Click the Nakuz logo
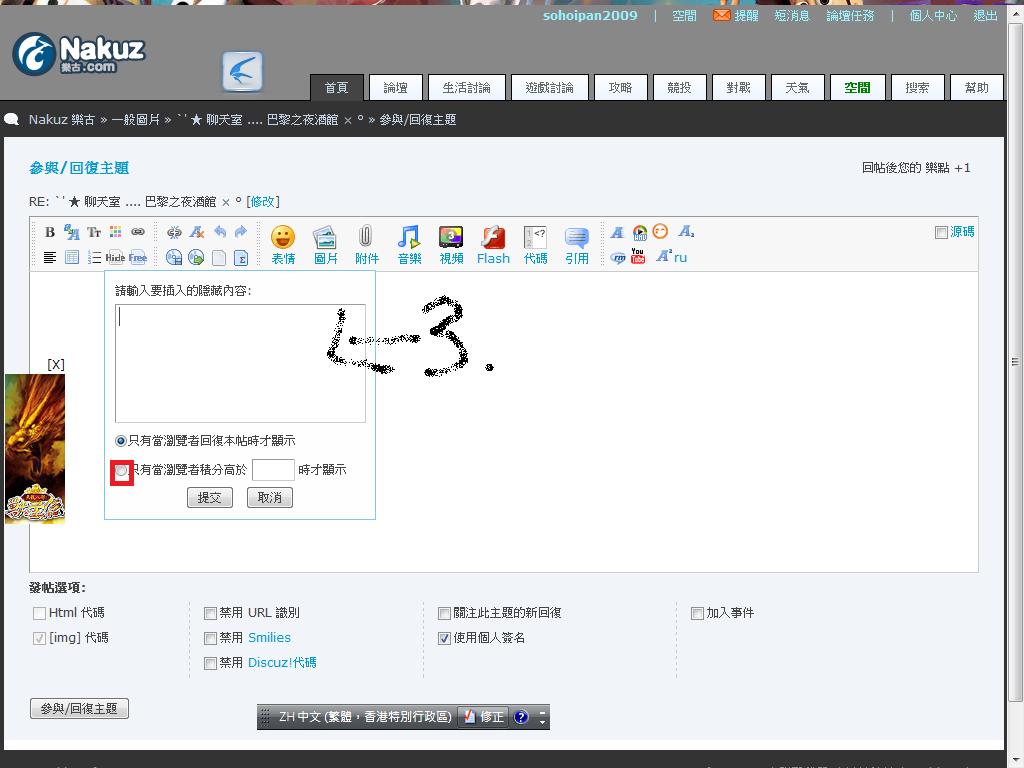The image size is (1024, 768). (x=79, y=54)
